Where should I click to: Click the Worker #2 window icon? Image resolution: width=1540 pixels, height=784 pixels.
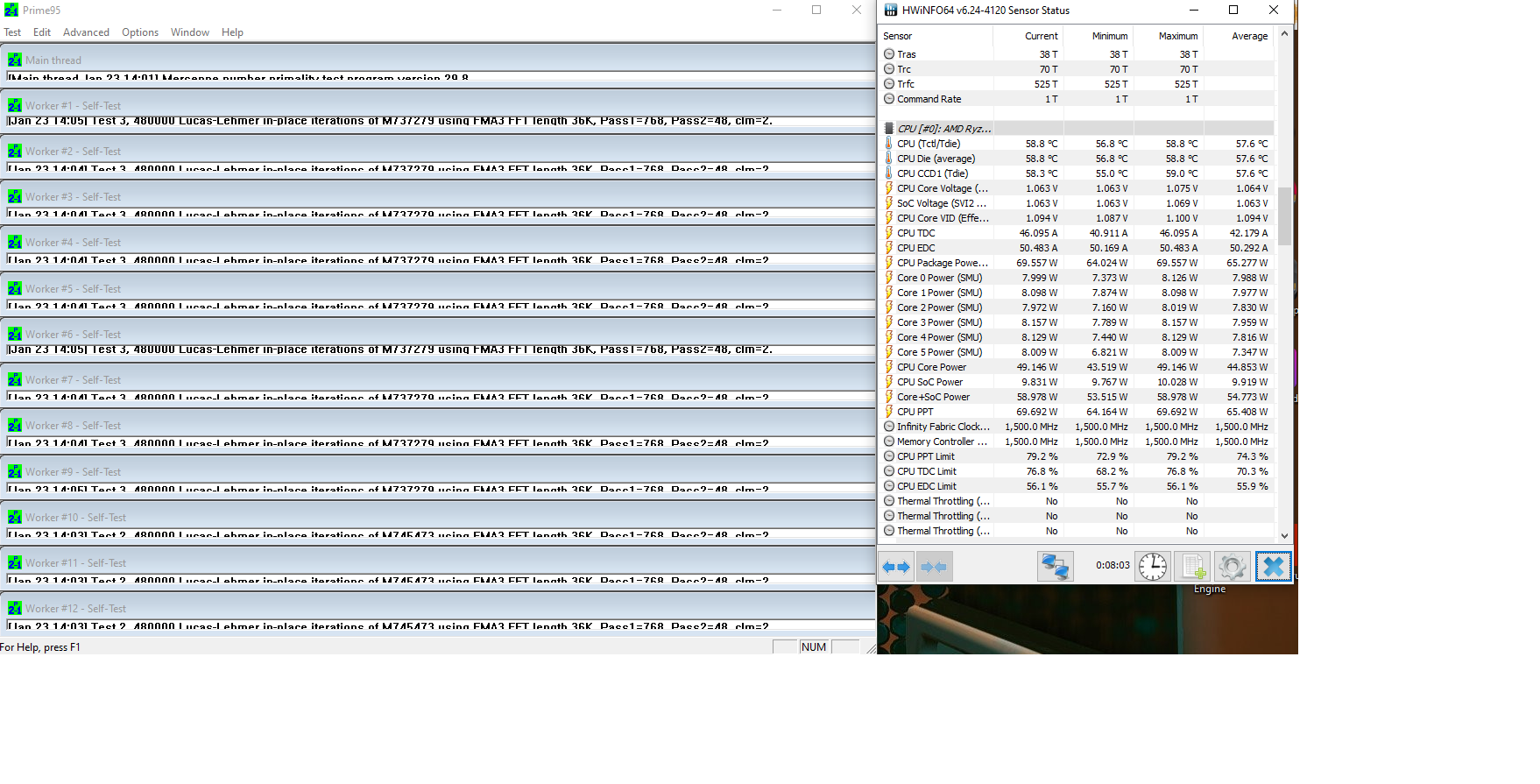point(15,151)
